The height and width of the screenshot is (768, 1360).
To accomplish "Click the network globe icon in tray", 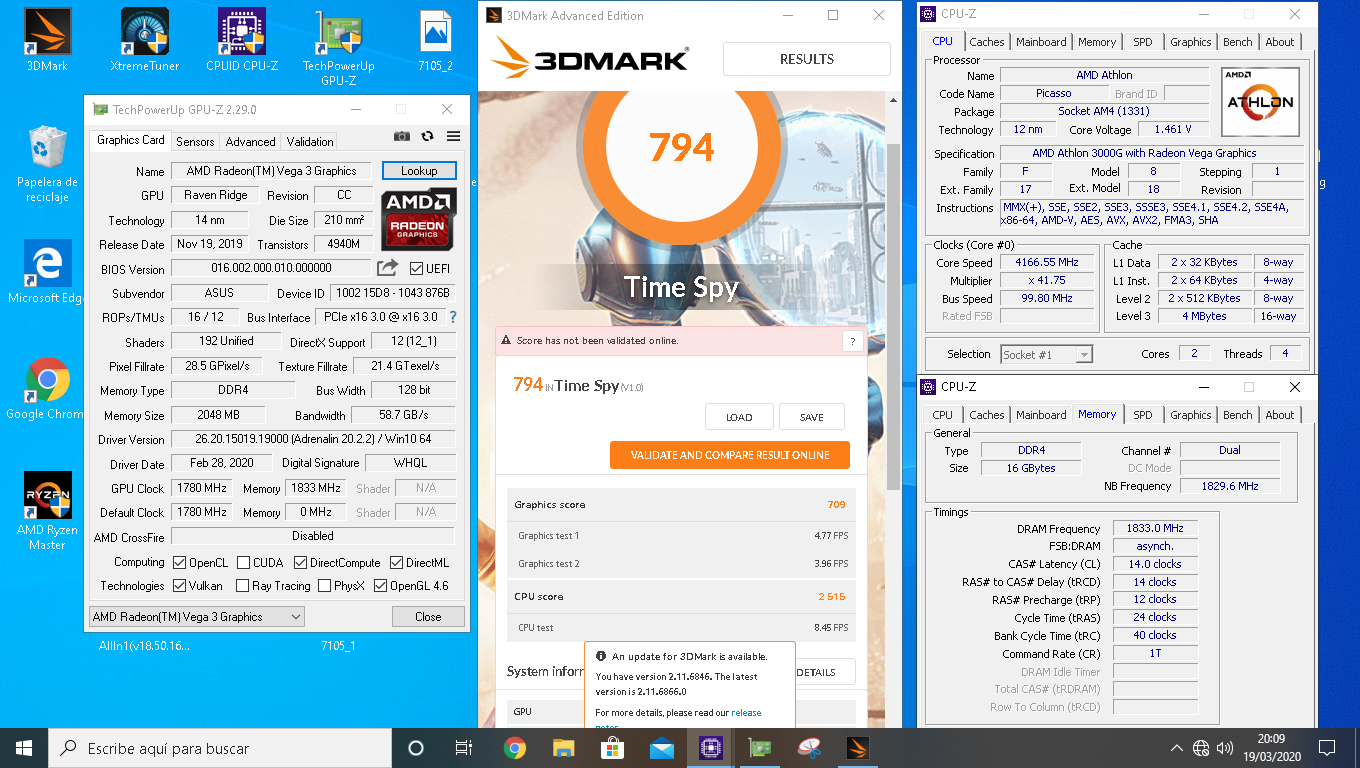I will (1200, 748).
